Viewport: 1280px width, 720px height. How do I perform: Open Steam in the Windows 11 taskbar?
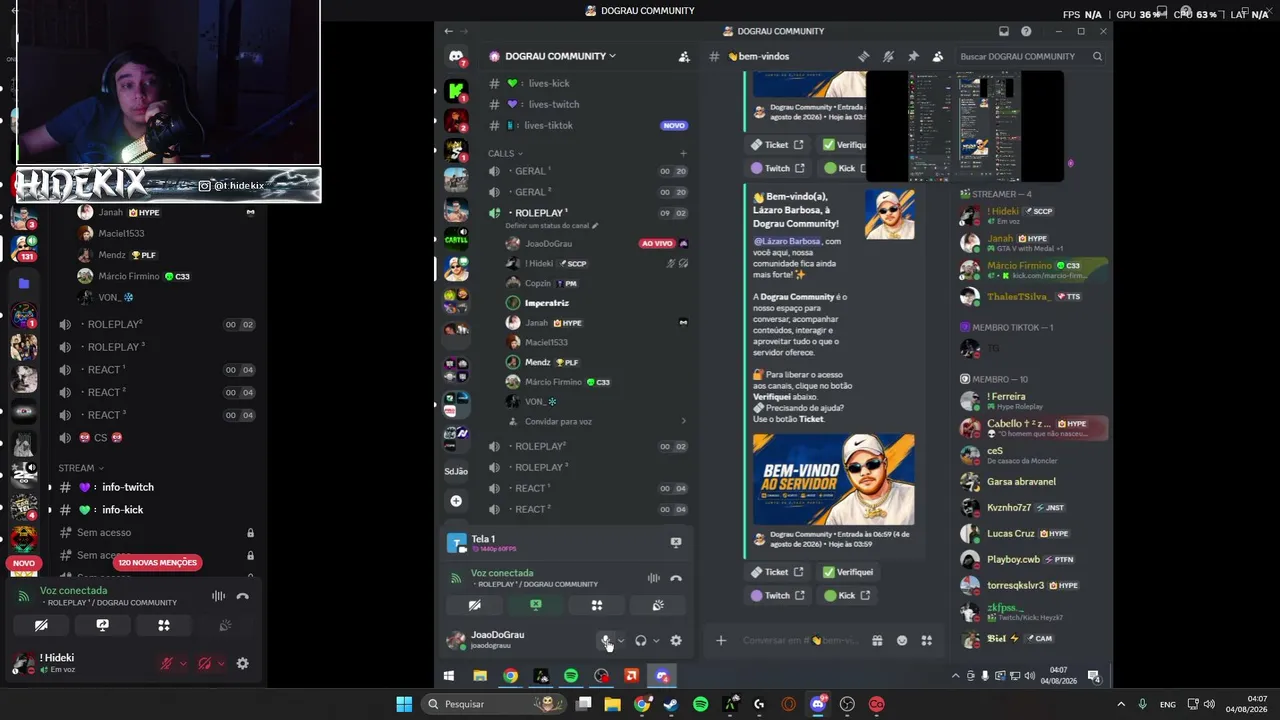click(671, 704)
